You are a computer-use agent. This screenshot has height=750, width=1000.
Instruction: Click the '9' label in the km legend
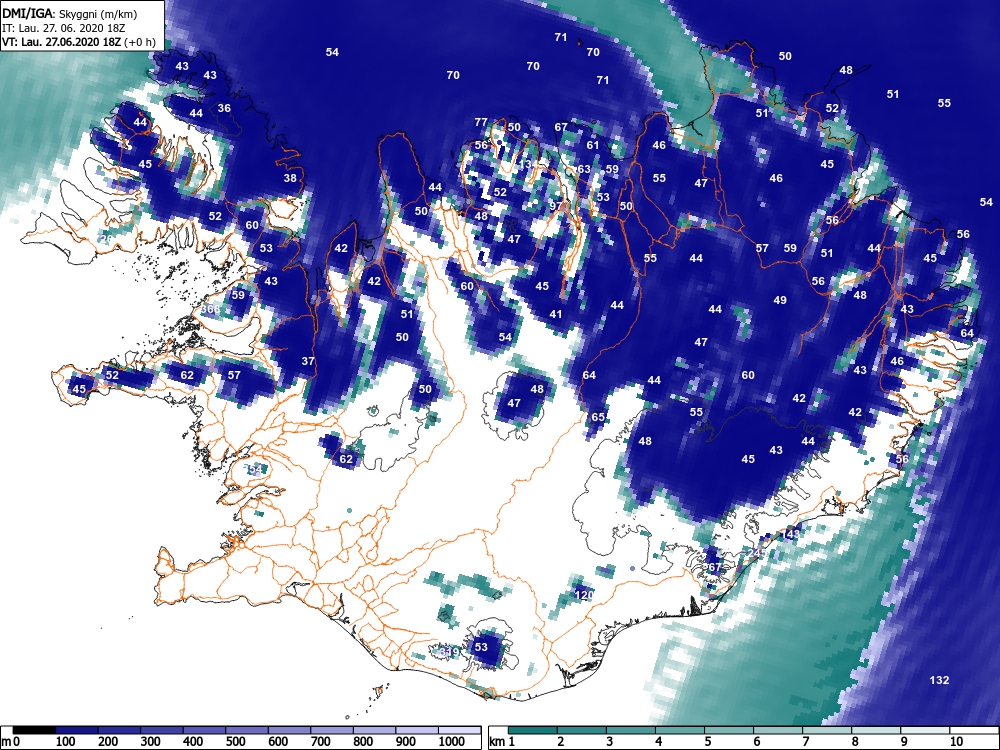point(904,742)
